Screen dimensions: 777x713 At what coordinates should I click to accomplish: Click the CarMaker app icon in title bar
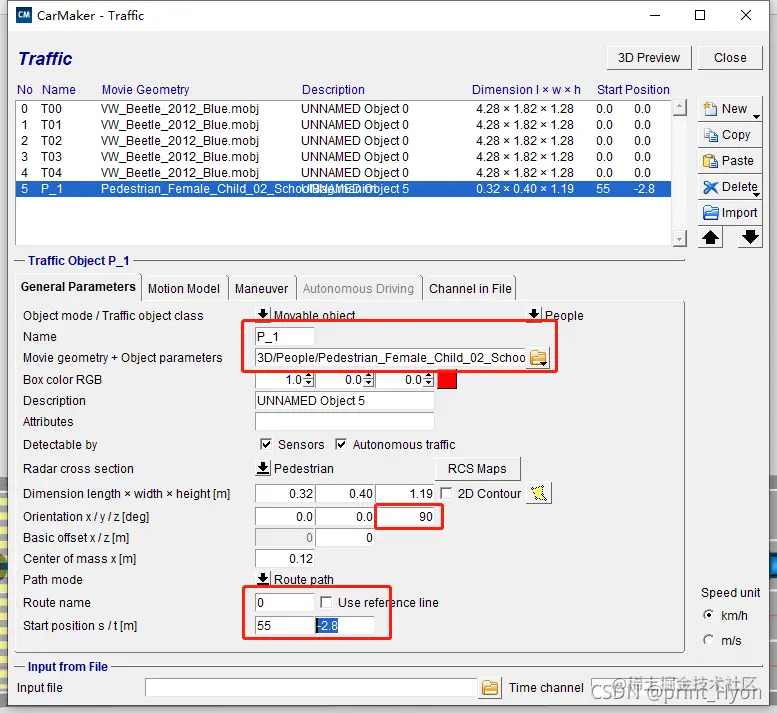(x=24, y=15)
